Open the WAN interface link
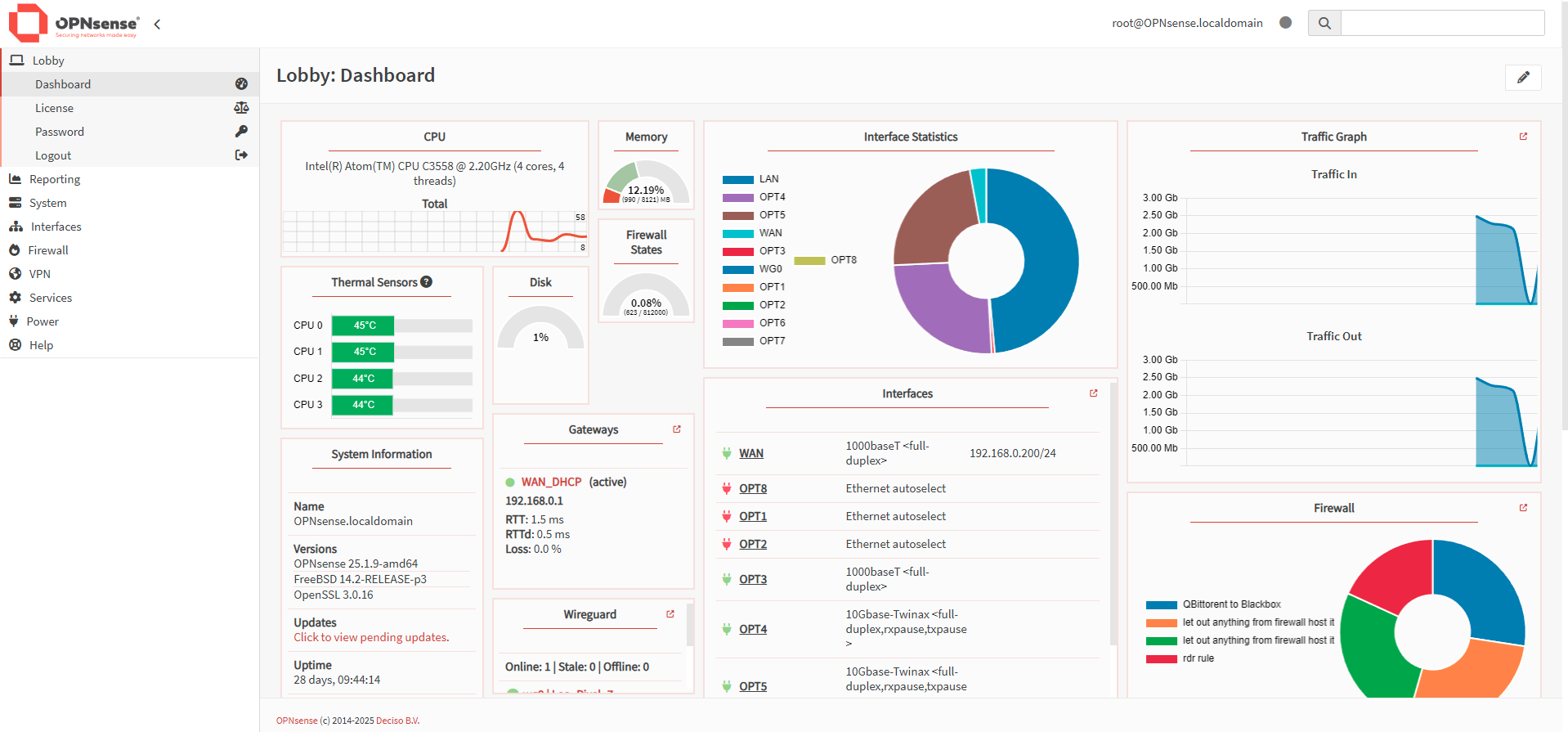 coord(751,453)
